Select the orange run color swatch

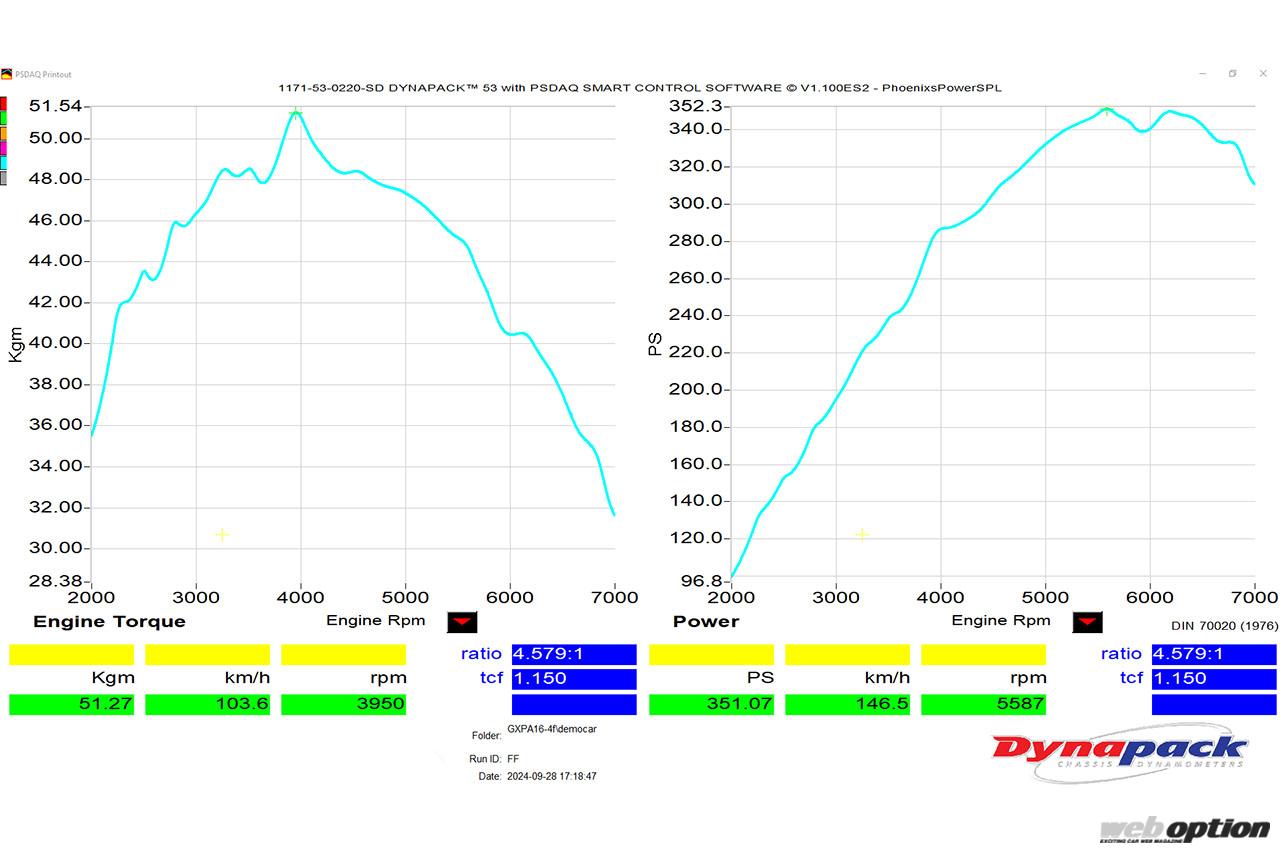tap(3, 133)
